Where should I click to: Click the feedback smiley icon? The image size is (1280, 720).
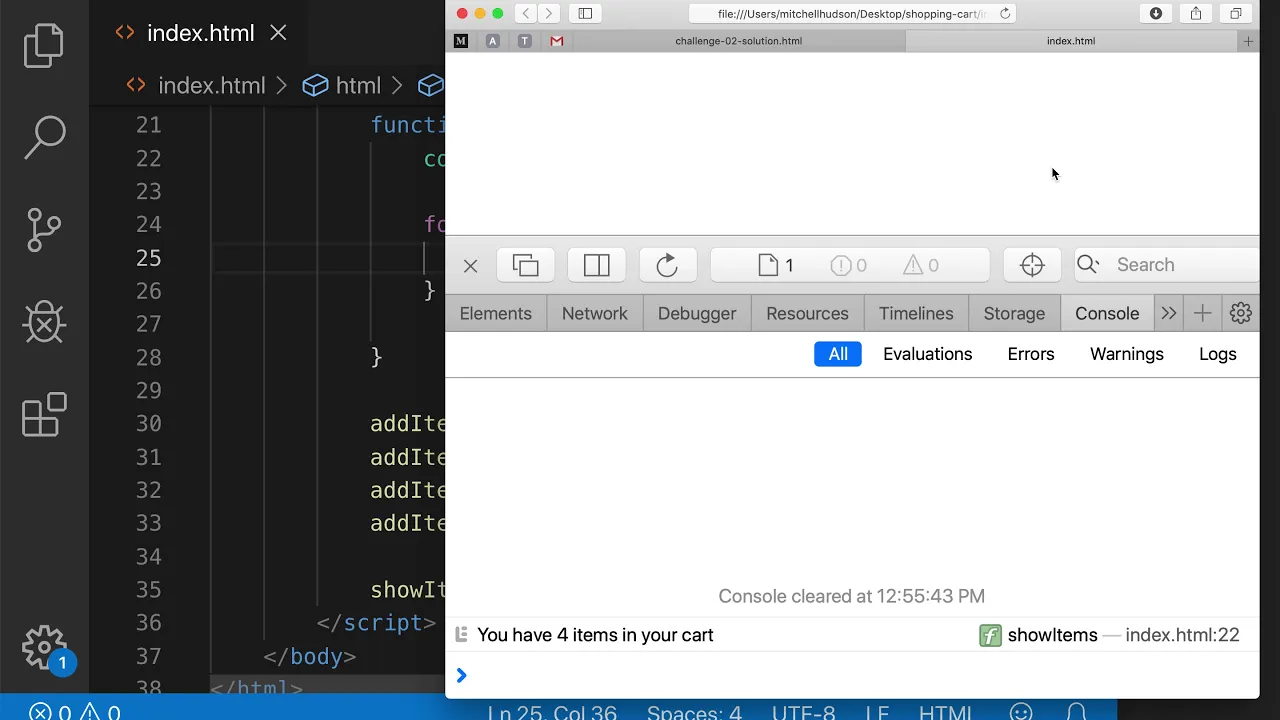(x=1021, y=712)
